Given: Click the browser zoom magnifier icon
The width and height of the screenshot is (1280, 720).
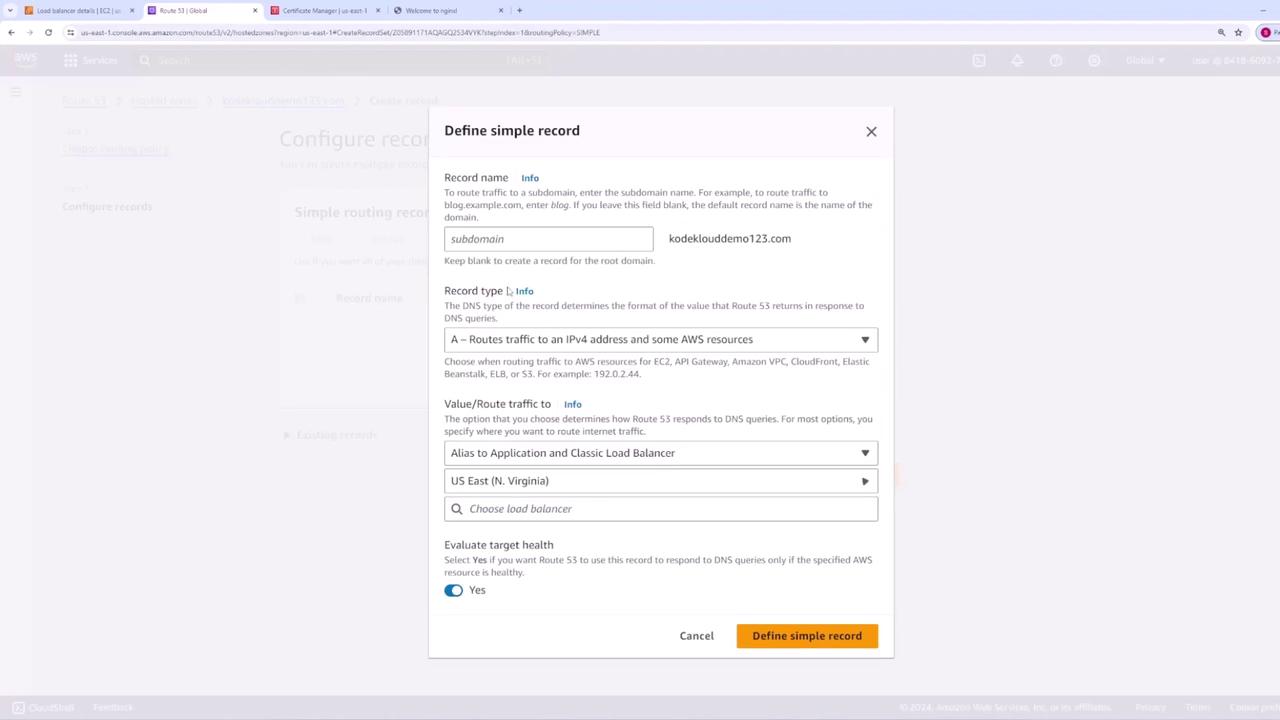Looking at the screenshot, I should pos(1221,32).
